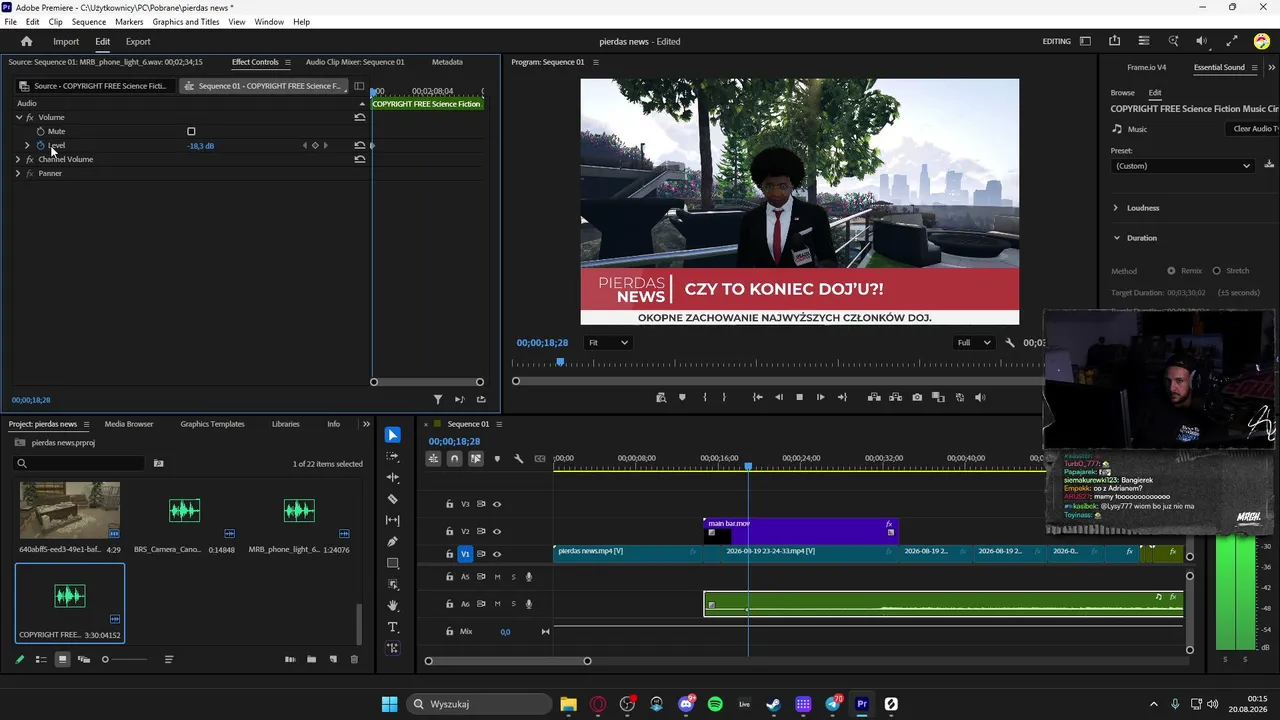Go to In point in Program monitor
This screenshot has height=720, width=1280.
tap(757, 397)
